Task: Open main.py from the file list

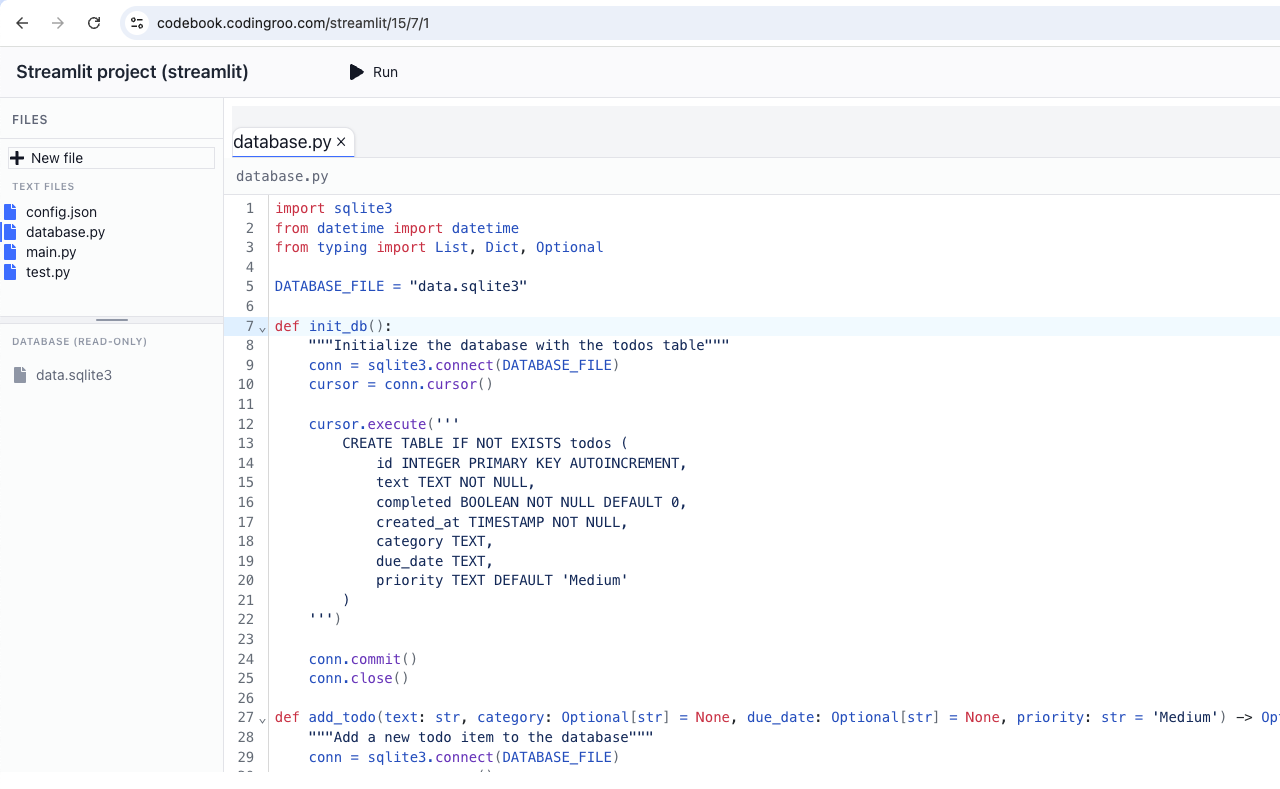Action: point(51,252)
